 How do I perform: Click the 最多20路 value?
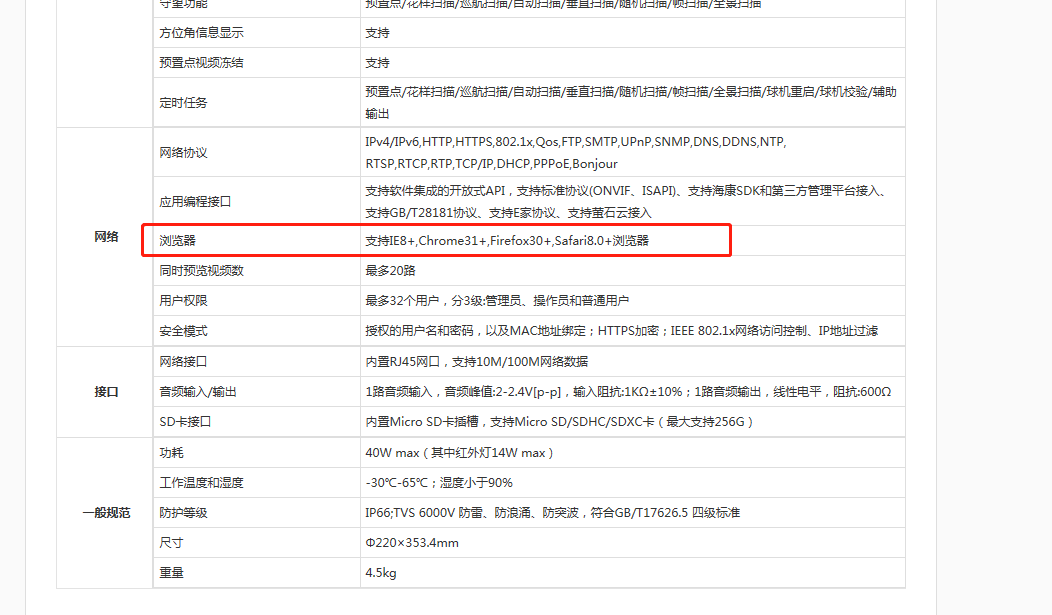pos(390,271)
